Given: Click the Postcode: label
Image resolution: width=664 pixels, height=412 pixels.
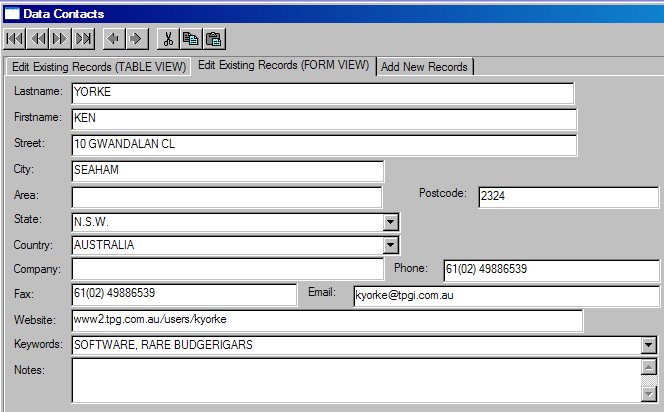Looking at the screenshot, I should click(x=443, y=193).
